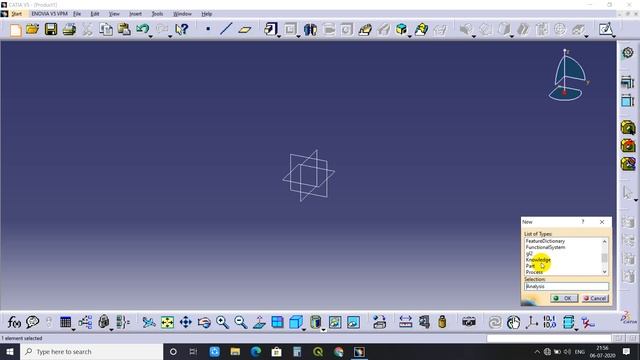Open the dropdown beside the Select arrow tool
This screenshot has height=360, width=640.
pos(636,200)
